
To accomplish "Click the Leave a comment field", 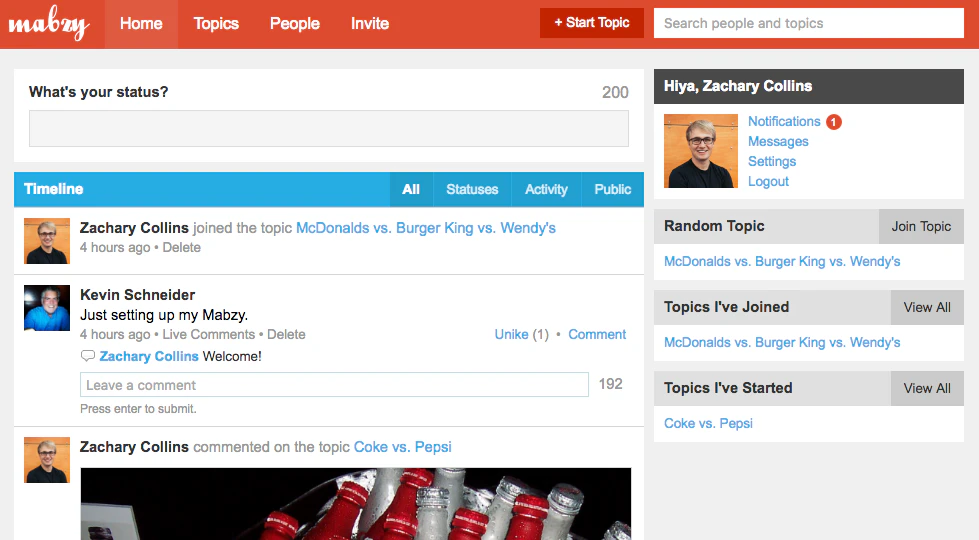I will click(334, 385).
